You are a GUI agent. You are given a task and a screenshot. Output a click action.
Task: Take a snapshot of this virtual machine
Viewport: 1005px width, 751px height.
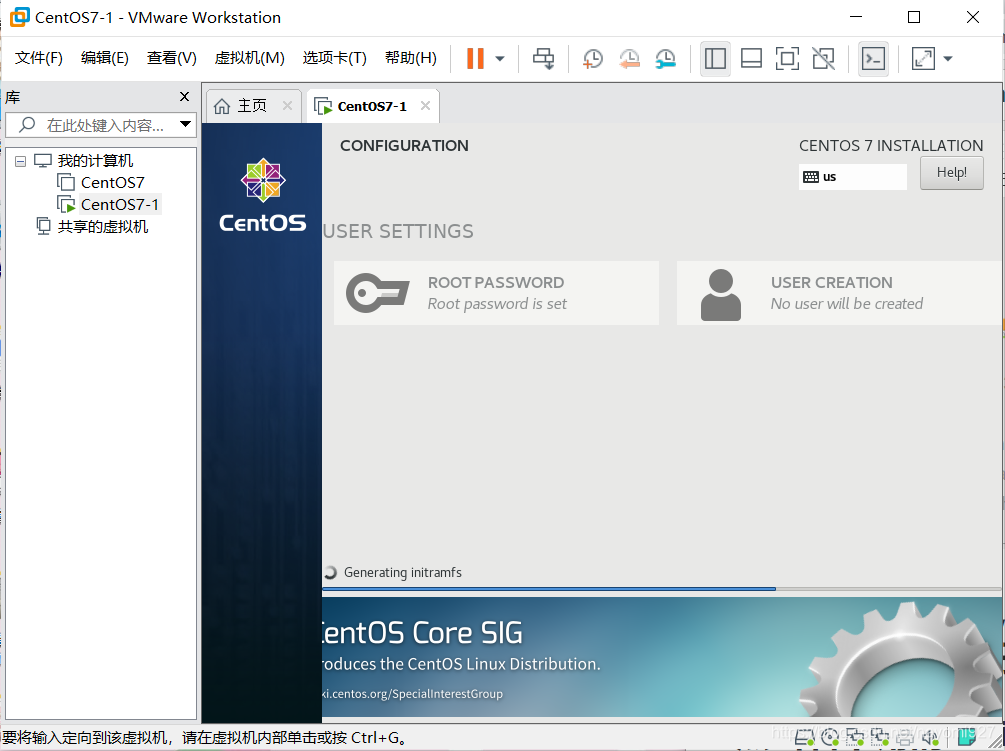click(592, 58)
